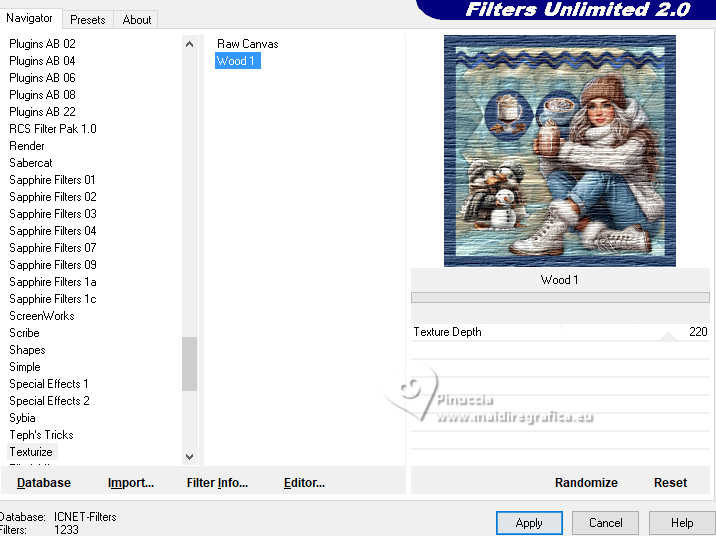Image resolution: width=716 pixels, height=536 pixels.
Task: Select Sapphire Filters 1a category
Action: pos(53,282)
